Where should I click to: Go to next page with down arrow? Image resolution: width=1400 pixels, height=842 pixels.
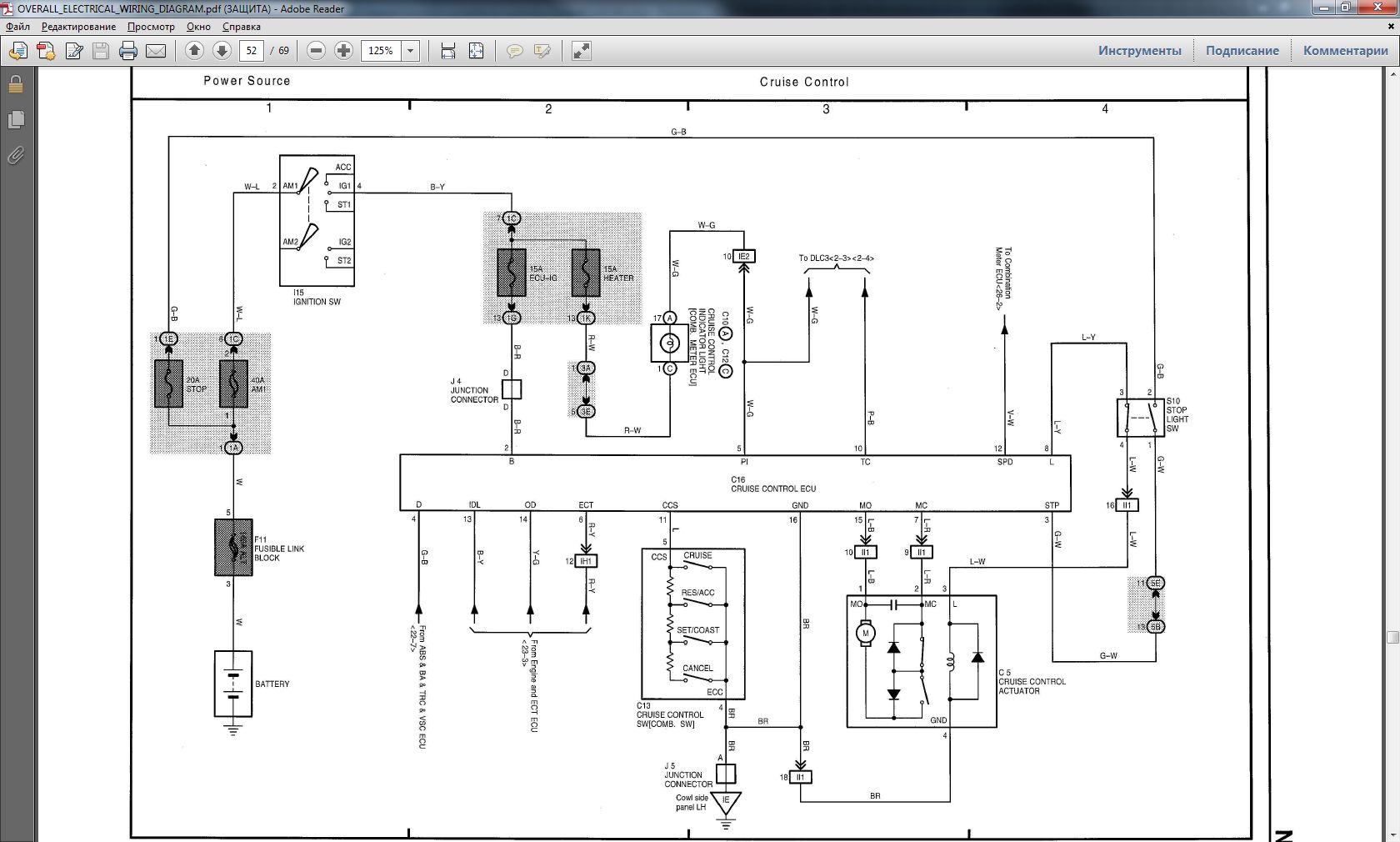tap(222, 51)
